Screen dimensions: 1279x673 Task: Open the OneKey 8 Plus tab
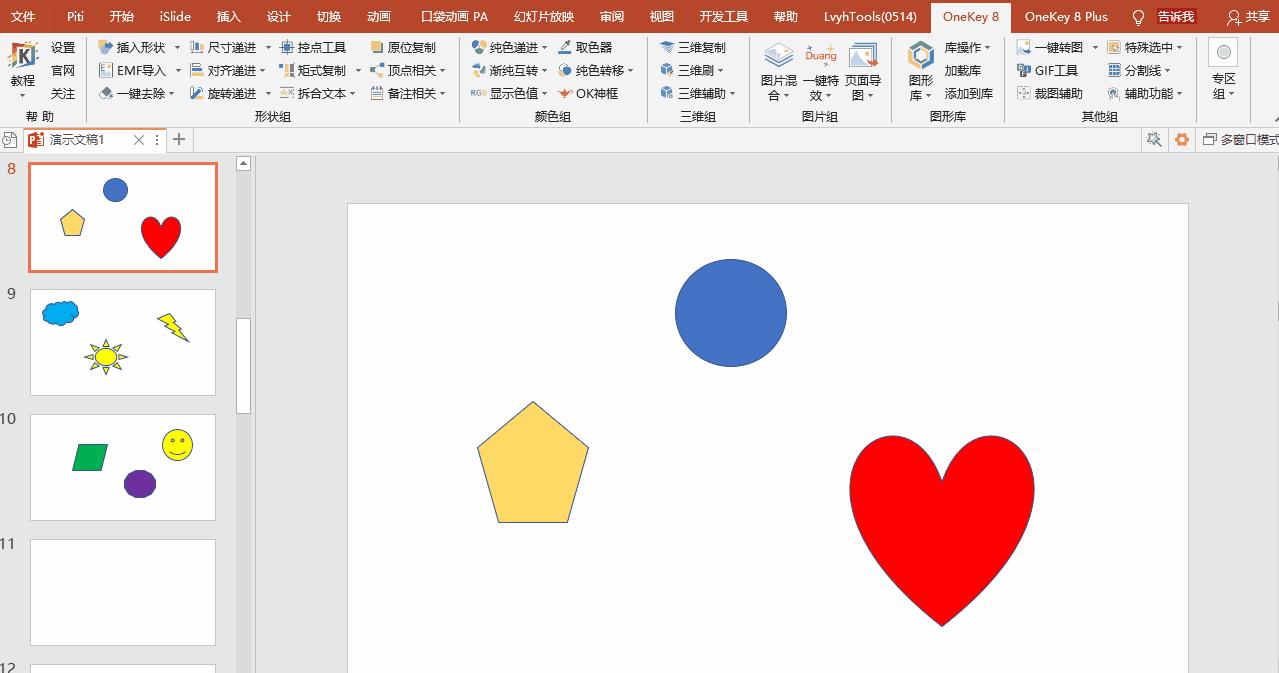1066,17
